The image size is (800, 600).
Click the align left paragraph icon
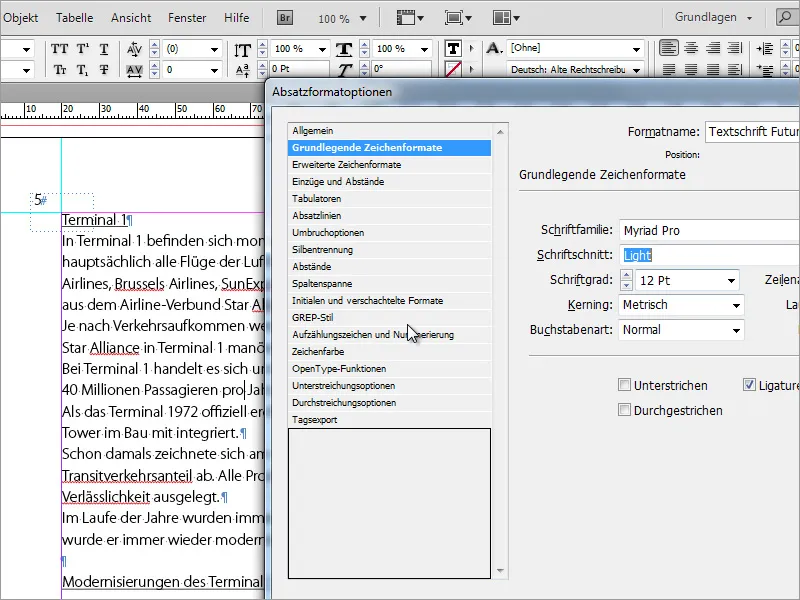[x=668, y=48]
